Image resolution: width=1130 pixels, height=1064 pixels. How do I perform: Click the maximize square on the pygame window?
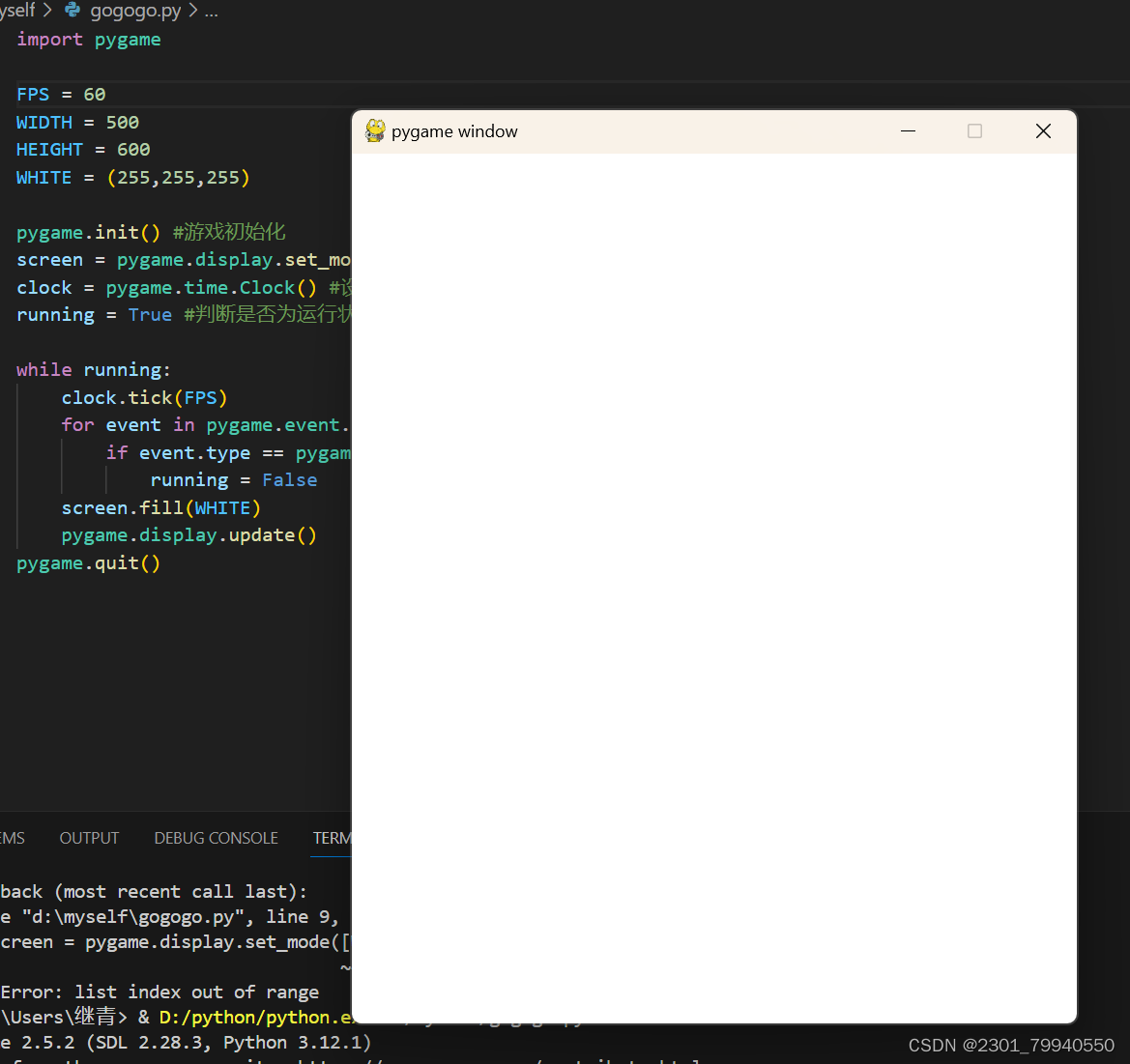[974, 130]
